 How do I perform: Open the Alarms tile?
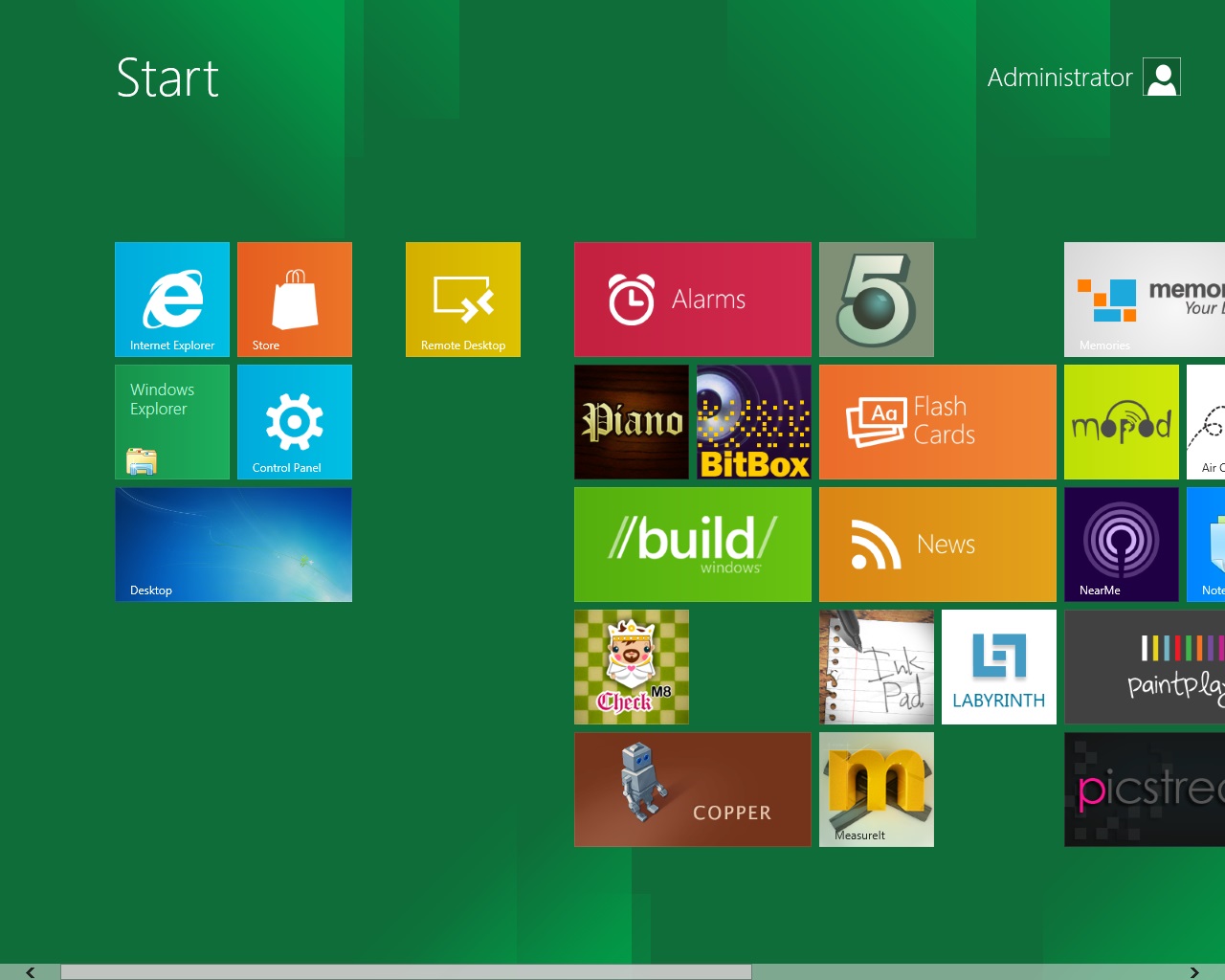pyautogui.click(x=693, y=300)
